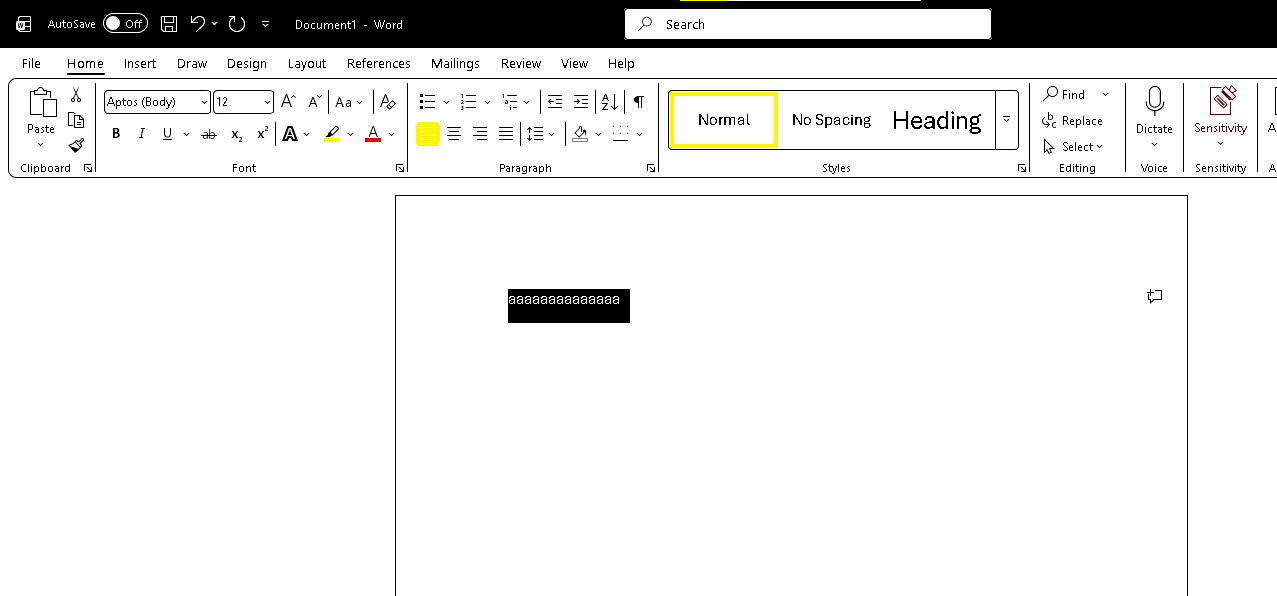Apply No Spacing style
The height and width of the screenshot is (596, 1277).
tap(831, 119)
